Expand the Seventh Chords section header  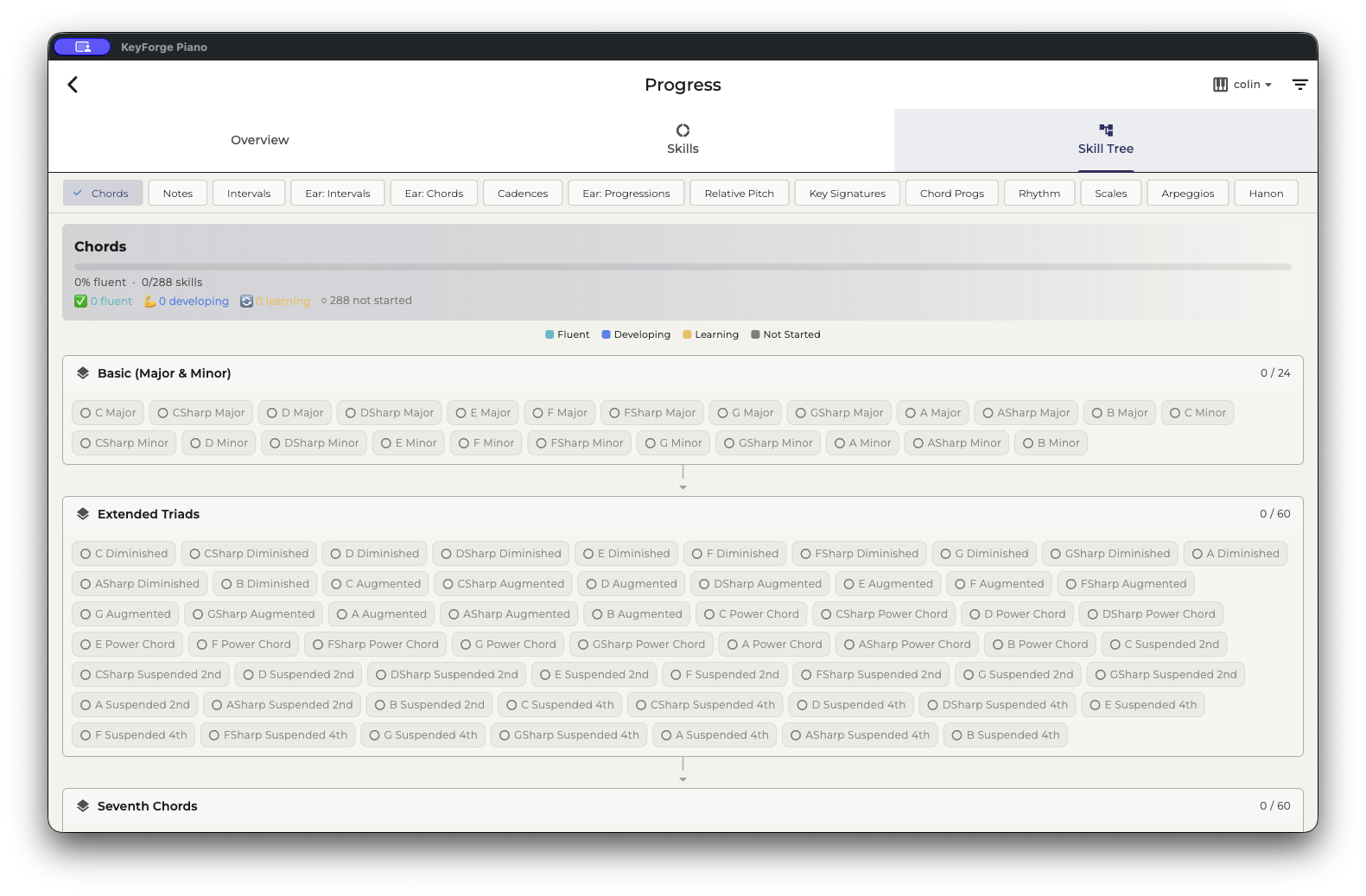(x=683, y=806)
